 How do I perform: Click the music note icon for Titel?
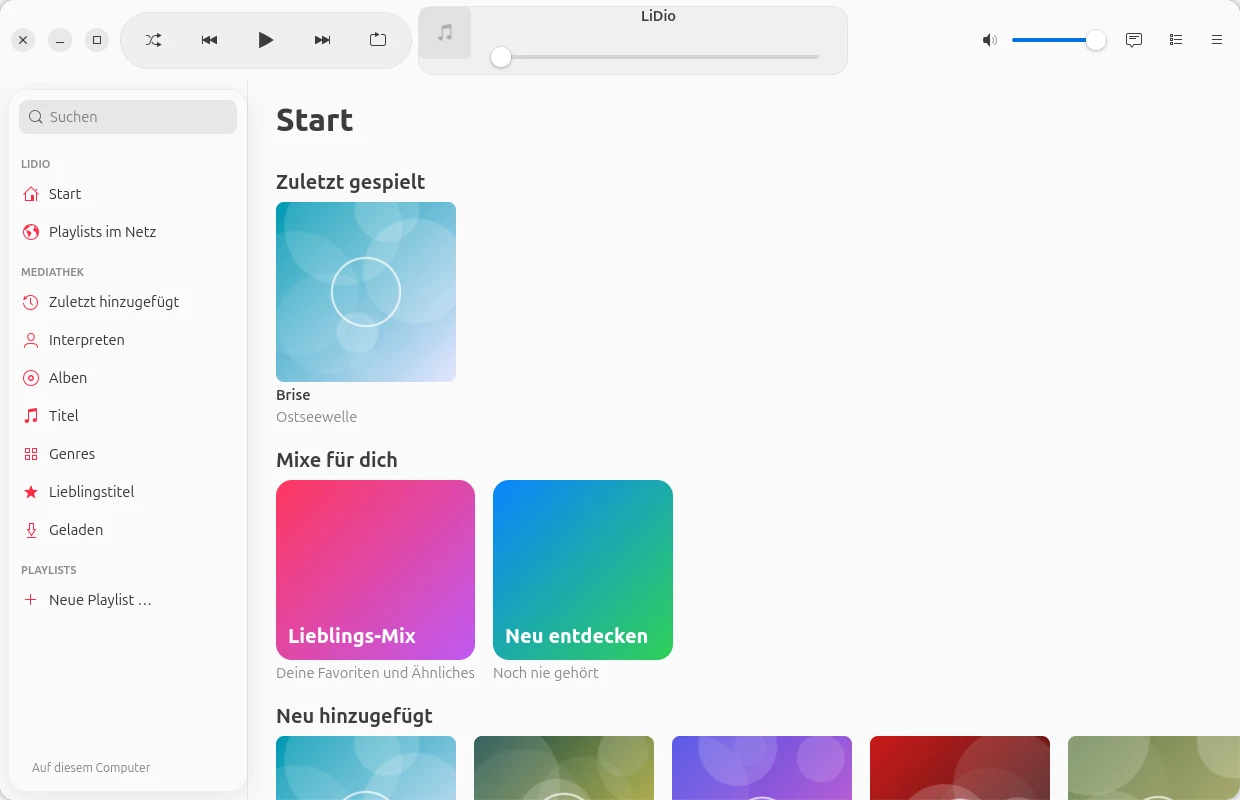[31, 416]
